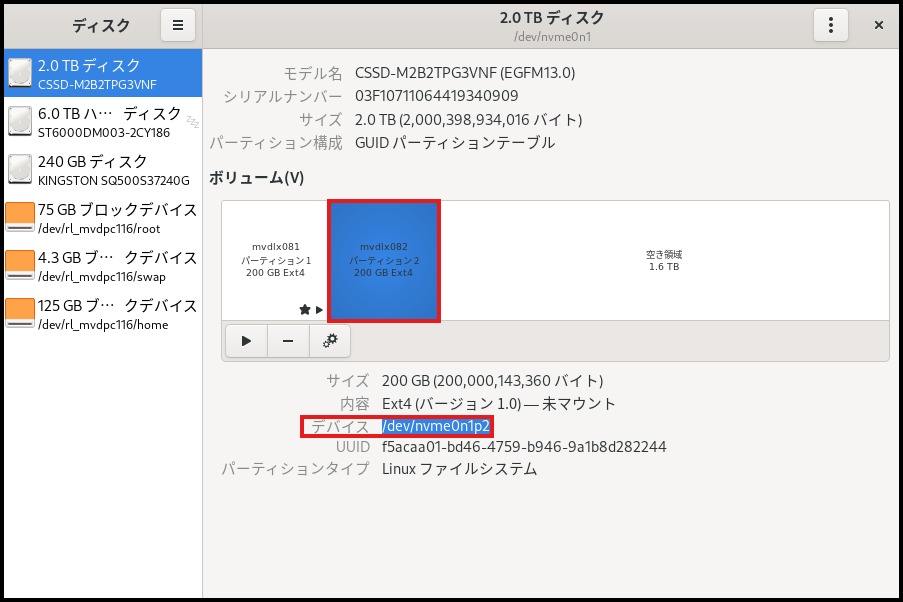
Task: Click the /dev/nvme0n1p2 device path text
Action: click(x=436, y=427)
